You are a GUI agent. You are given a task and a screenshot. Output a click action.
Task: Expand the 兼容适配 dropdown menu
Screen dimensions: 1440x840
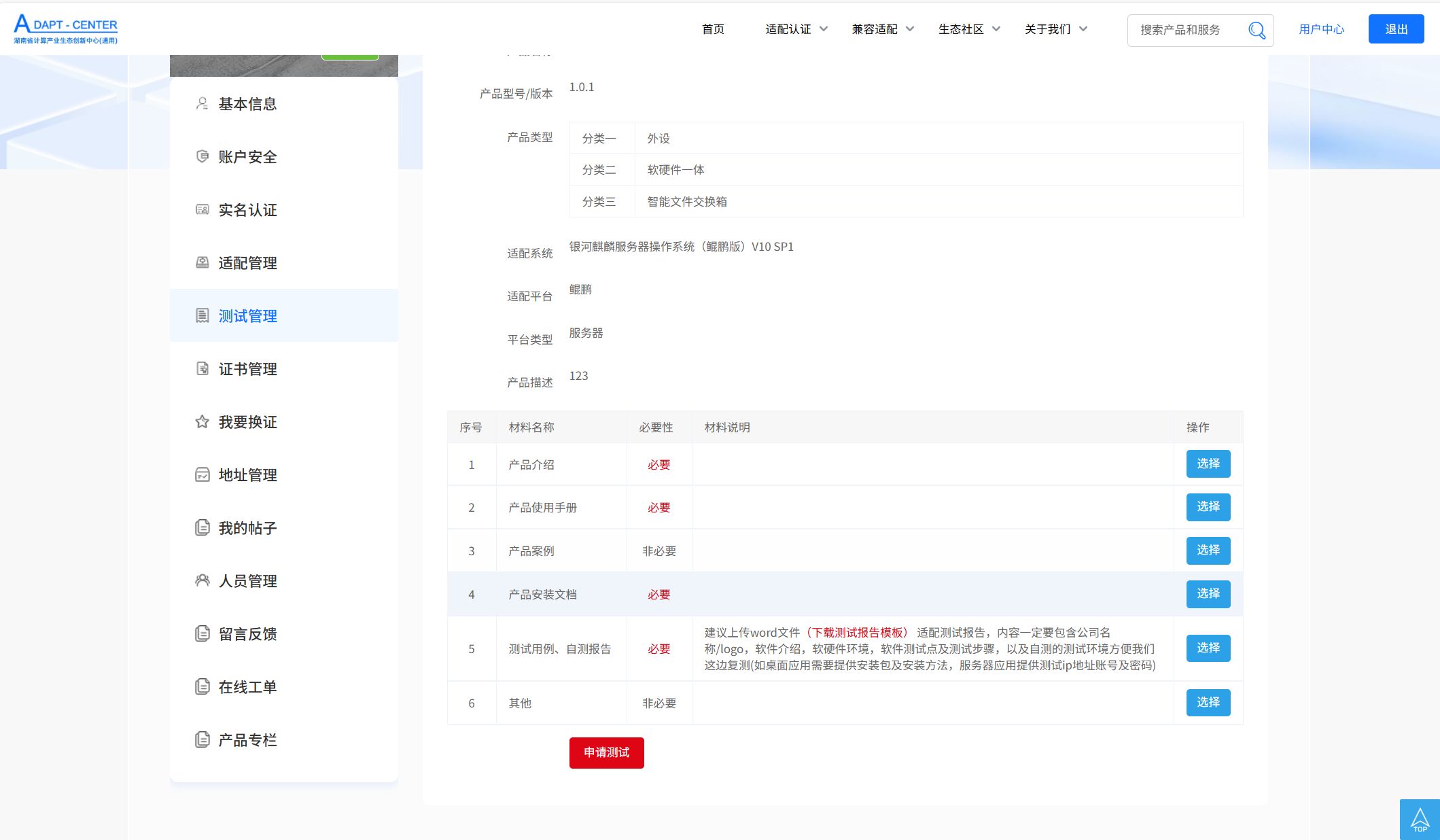(910, 29)
